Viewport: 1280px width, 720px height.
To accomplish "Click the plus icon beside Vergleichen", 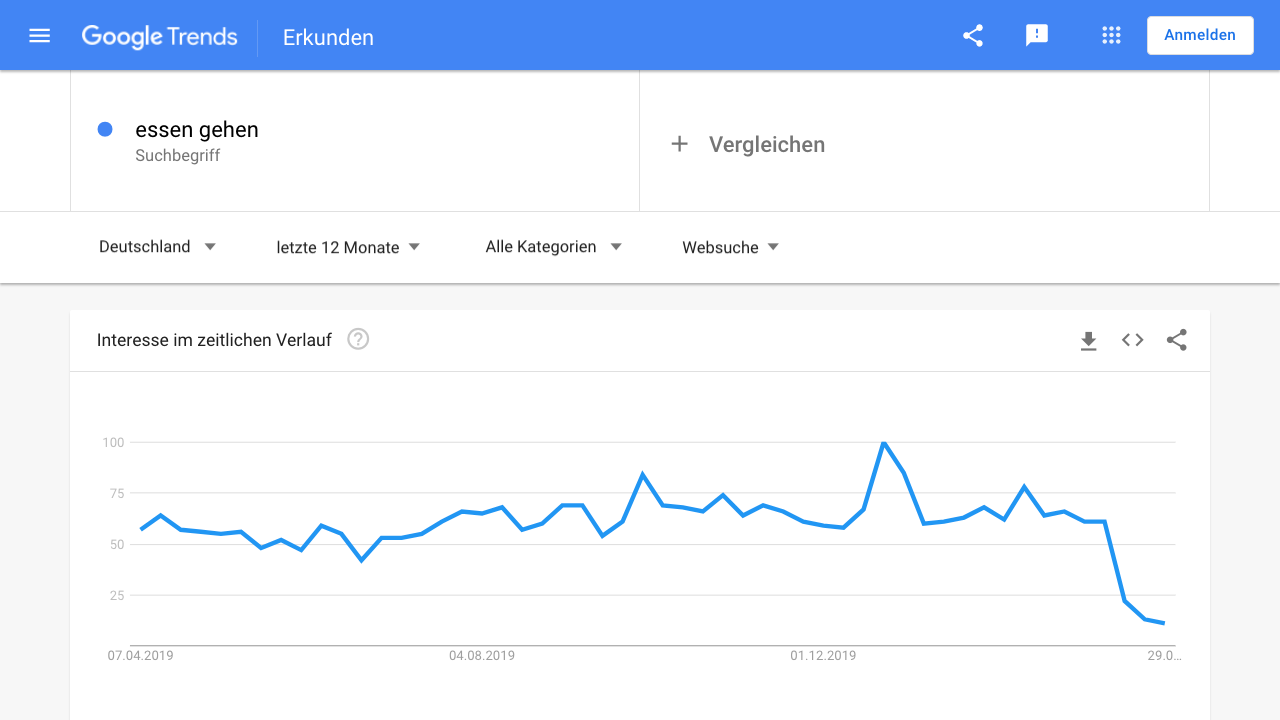I will coord(680,144).
